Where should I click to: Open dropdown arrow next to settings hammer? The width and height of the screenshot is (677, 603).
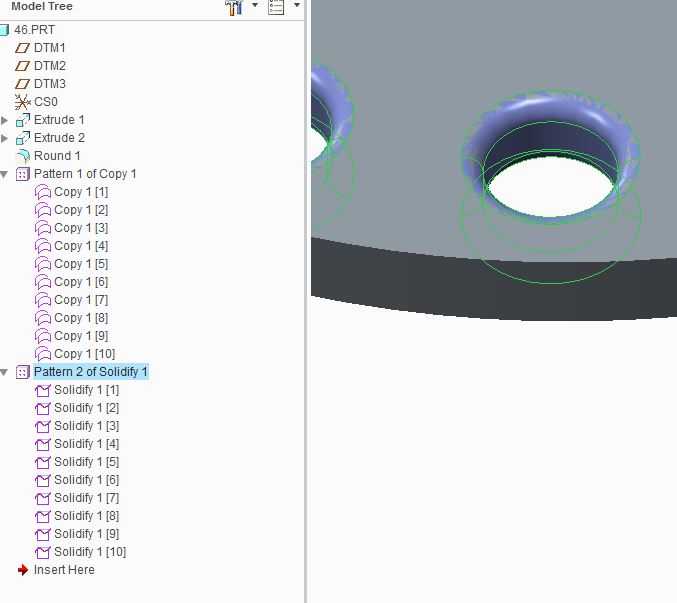click(255, 5)
